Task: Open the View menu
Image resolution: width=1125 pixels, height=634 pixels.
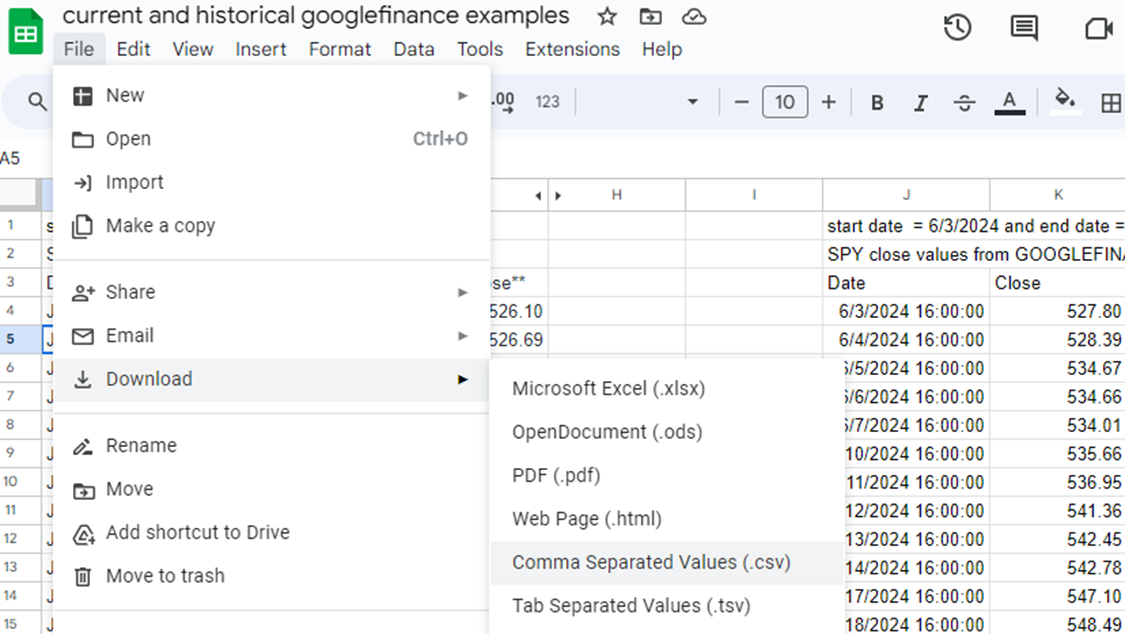Action: [192, 49]
